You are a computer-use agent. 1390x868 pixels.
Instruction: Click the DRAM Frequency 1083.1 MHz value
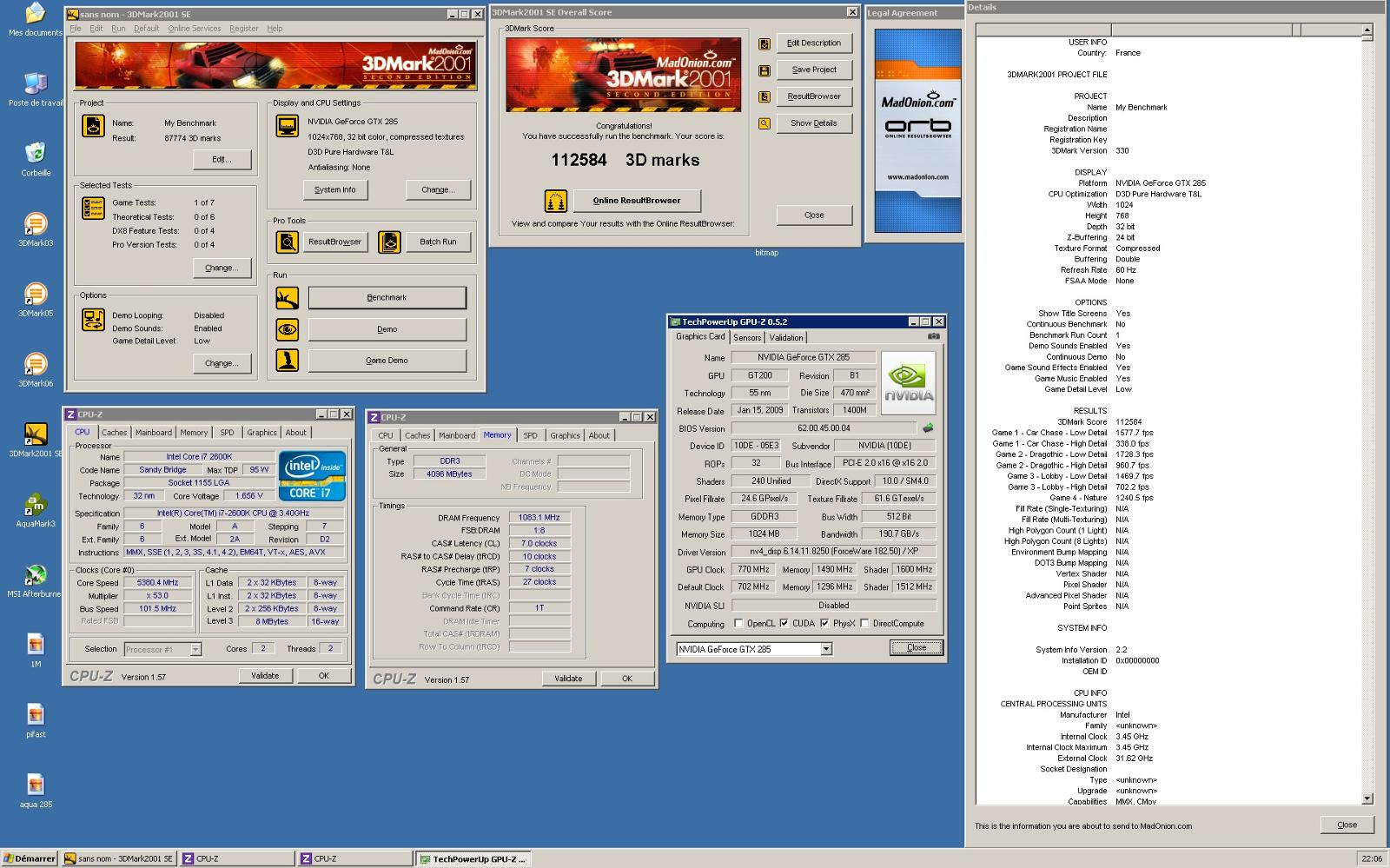(x=539, y=518)
